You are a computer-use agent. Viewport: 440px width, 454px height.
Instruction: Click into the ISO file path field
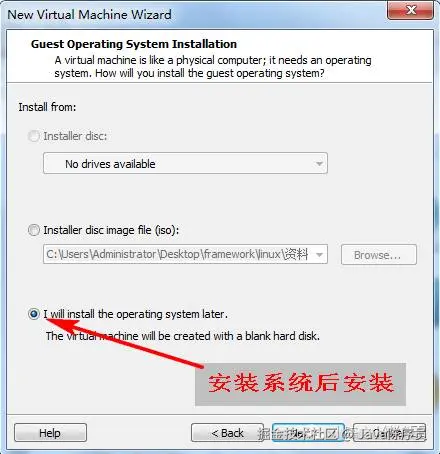pyautogui.click(x=178, y=255)
